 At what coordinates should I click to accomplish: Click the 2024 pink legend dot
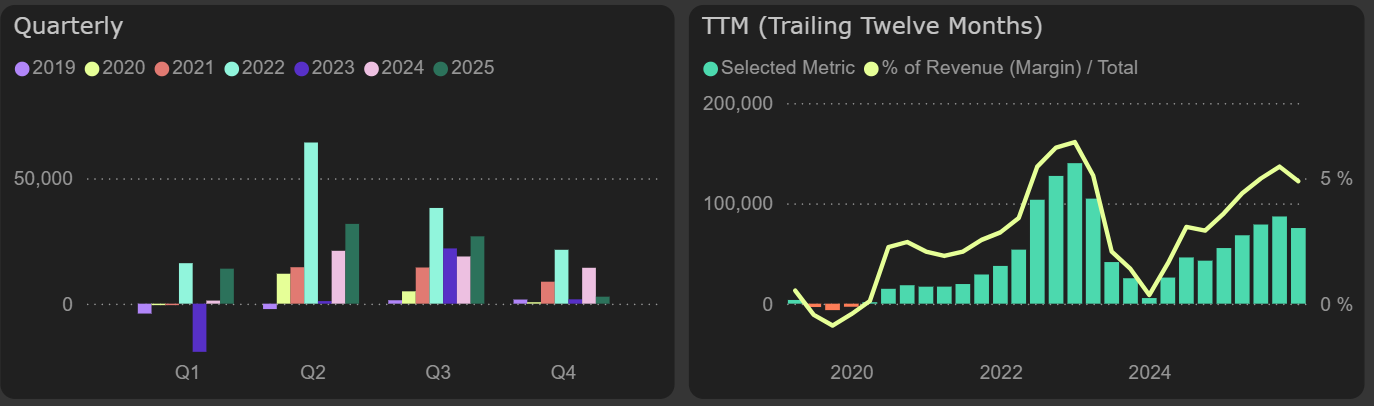point(372,68)
